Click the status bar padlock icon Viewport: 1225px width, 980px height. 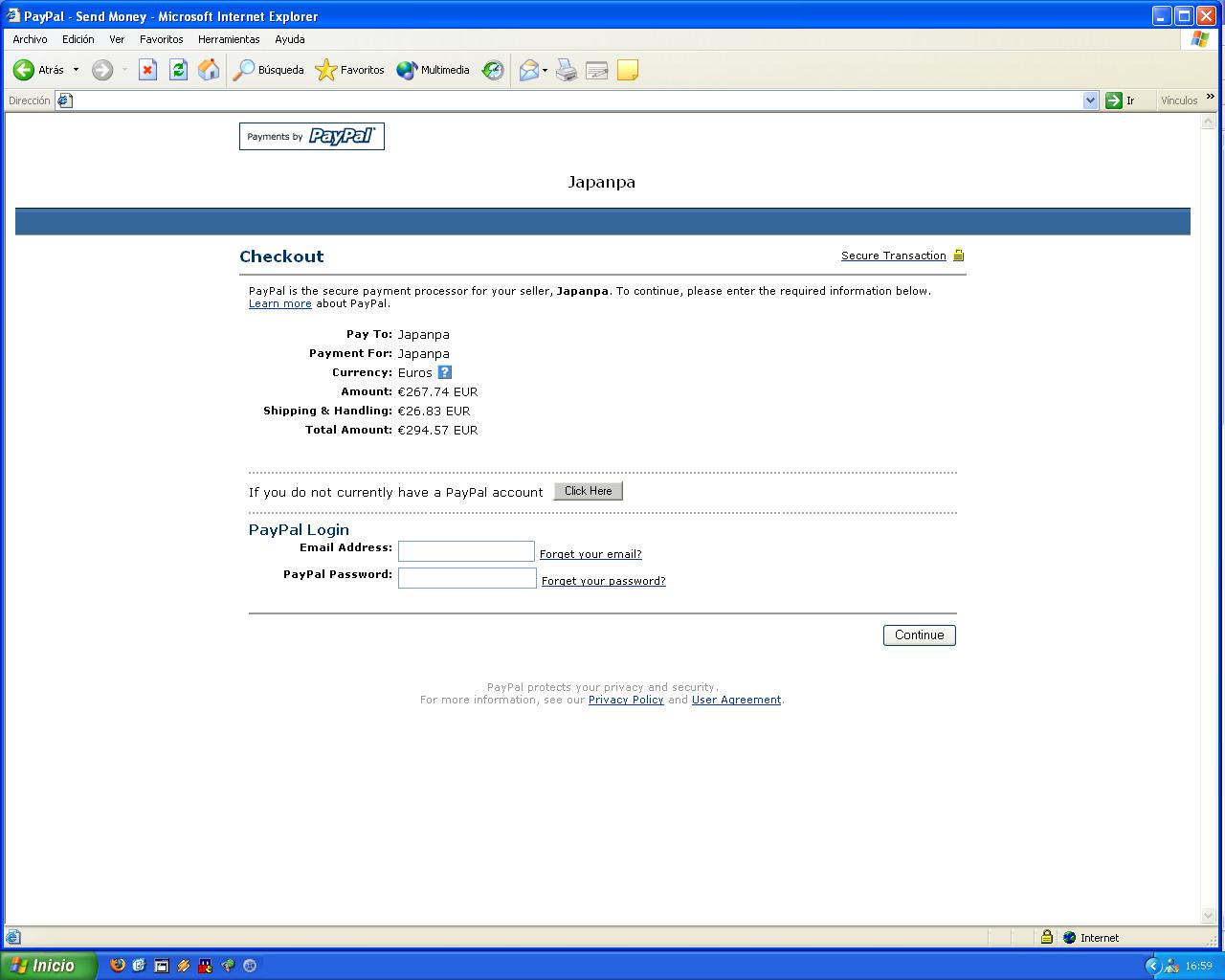pos(1047,937)
